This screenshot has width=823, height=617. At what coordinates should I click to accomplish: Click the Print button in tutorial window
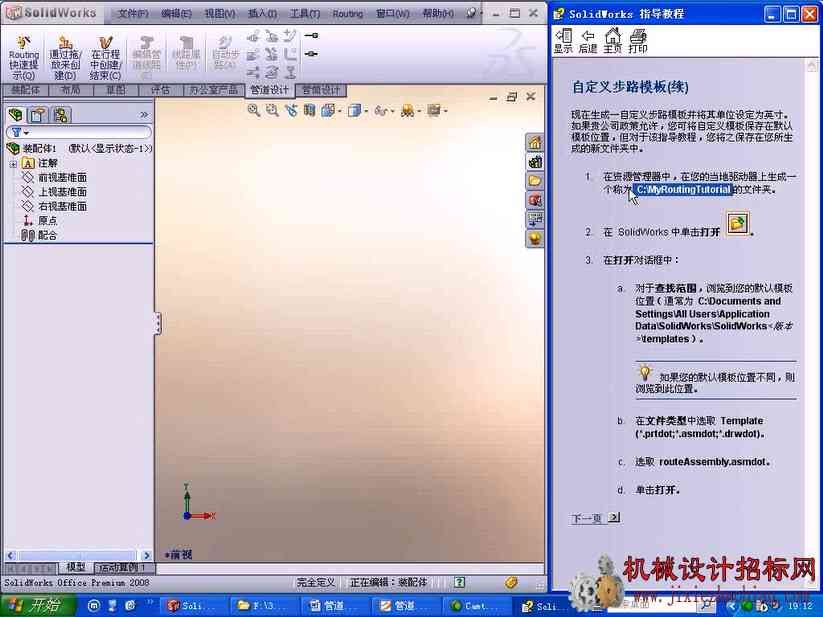[x=637, y=41]
